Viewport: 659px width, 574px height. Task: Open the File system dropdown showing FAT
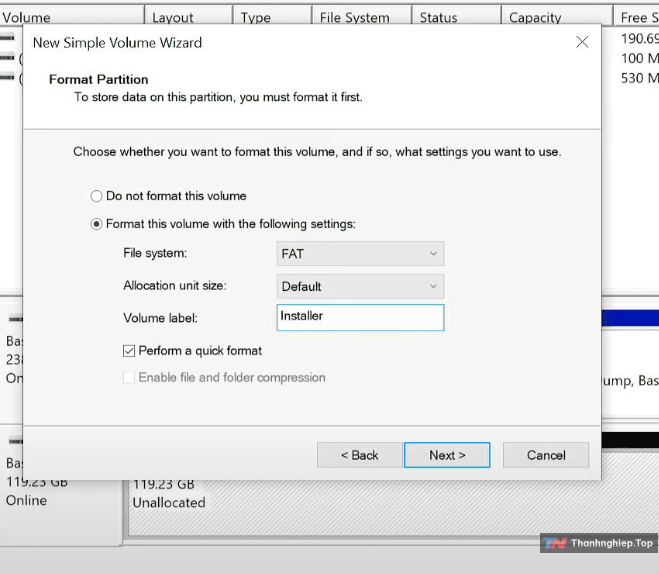[360, 253]
